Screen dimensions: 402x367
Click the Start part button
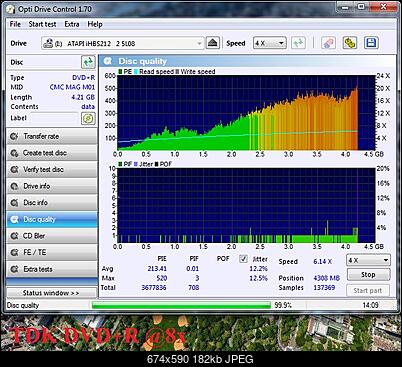(x=368, y=290)
